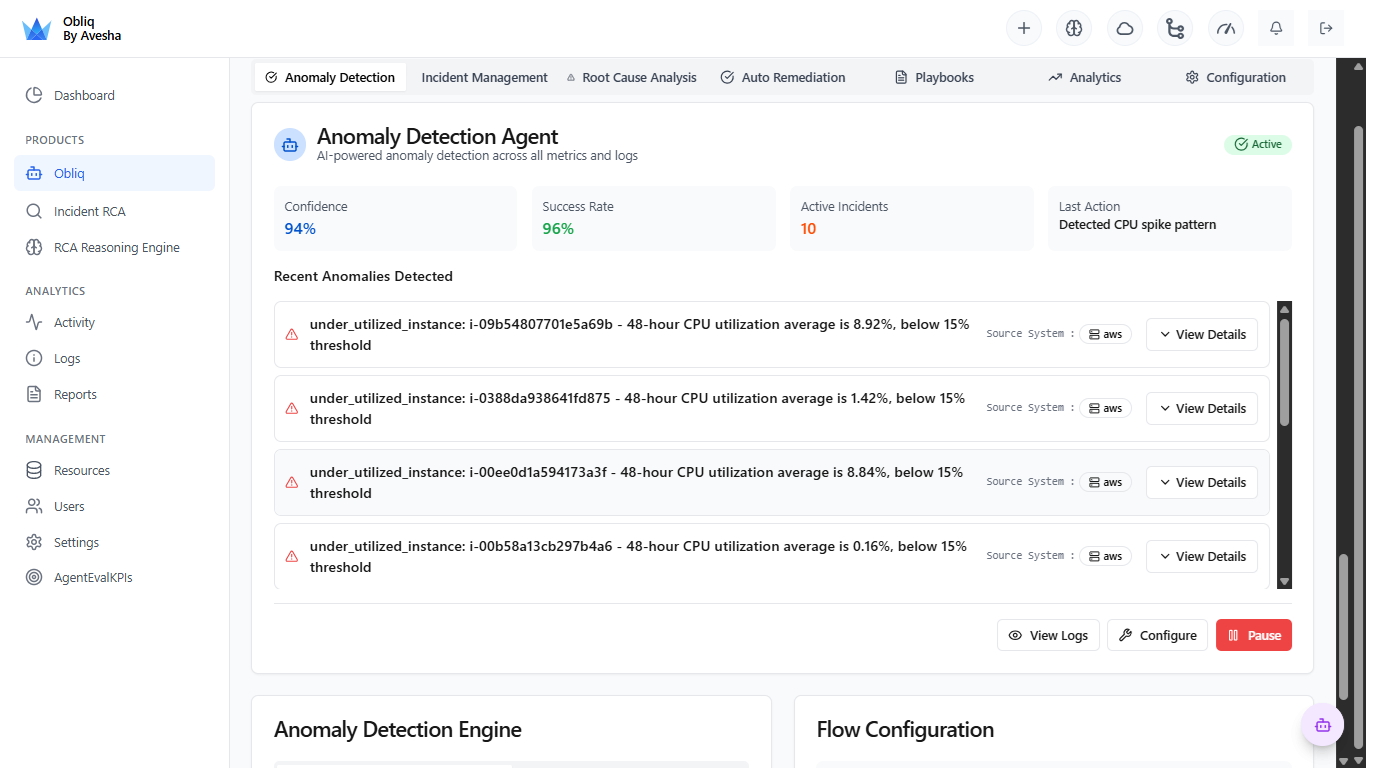This screenshot has height=780, width=1373.
Task: Click the 'Recent Anomalies Detected' heading
Action: [363, 276]
